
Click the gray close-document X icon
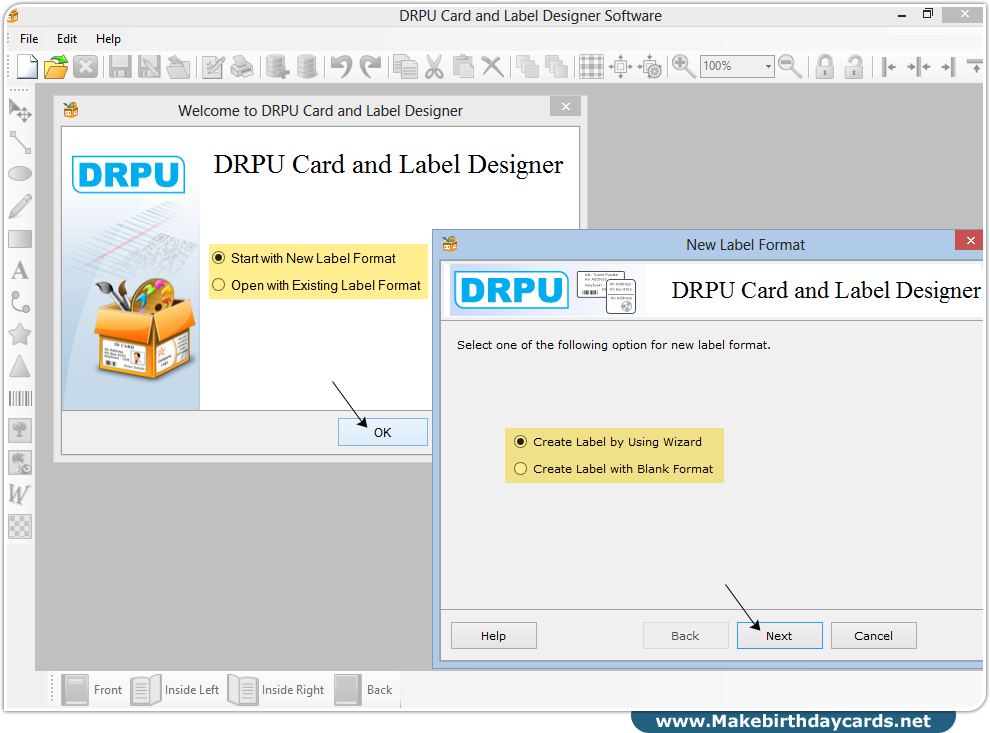(85, 66)
